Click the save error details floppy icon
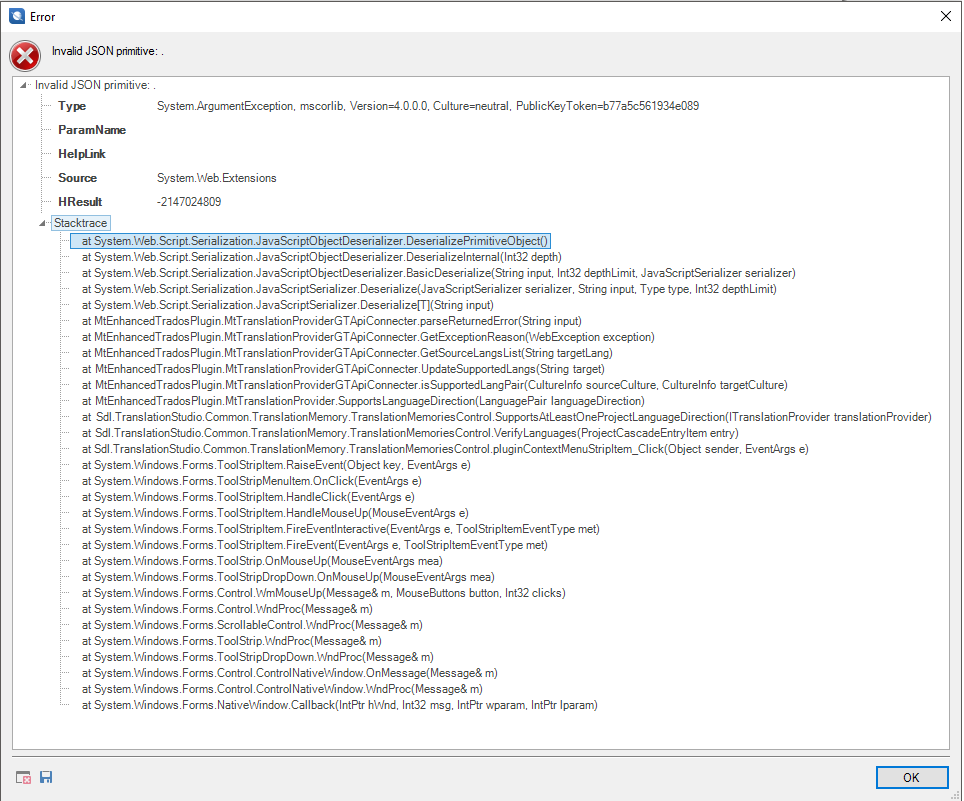This screenshot has height=801, width=964. pyautogui.click(x=47, y=778)
